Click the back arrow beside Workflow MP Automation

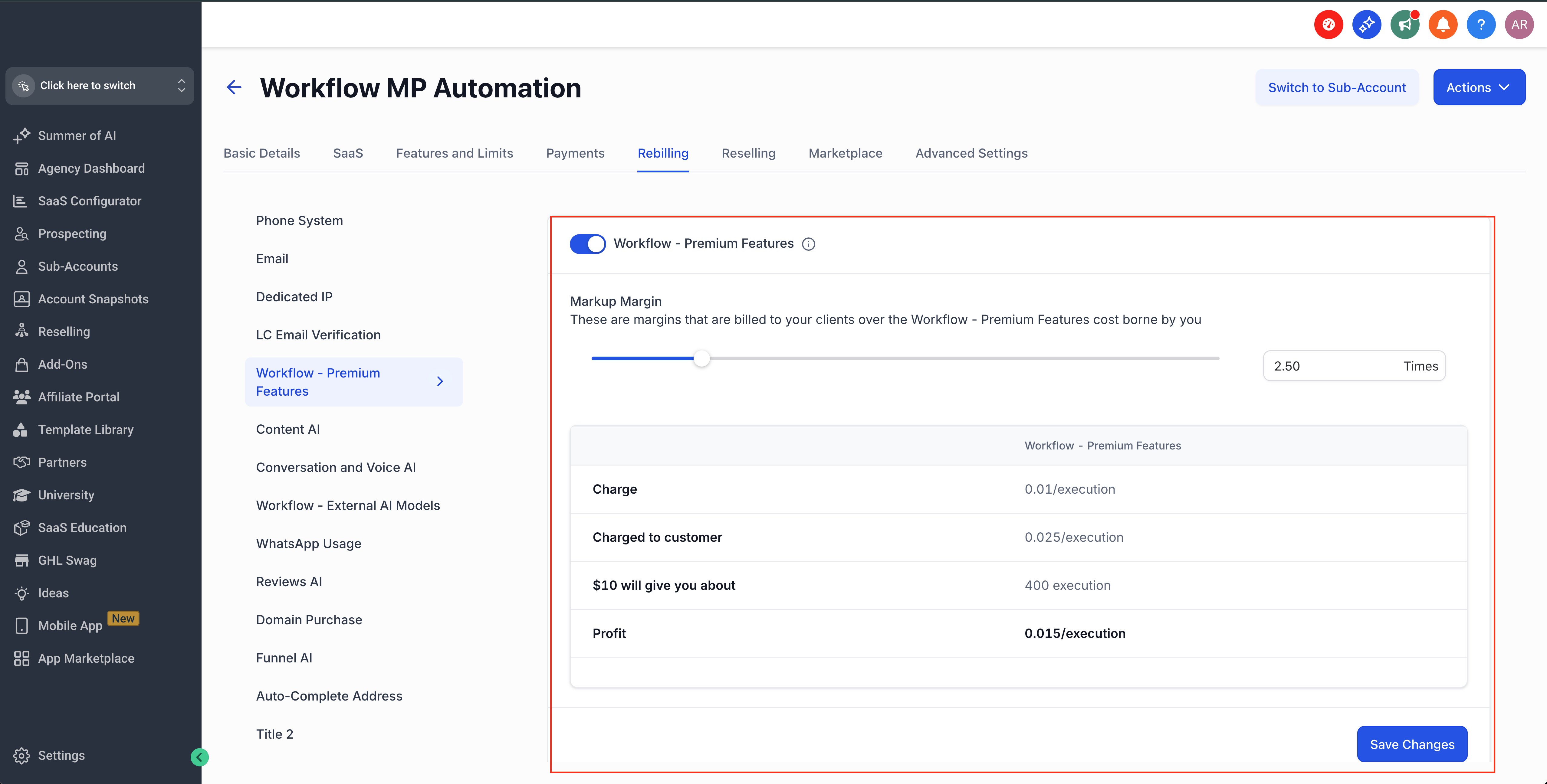click(234, 88)
